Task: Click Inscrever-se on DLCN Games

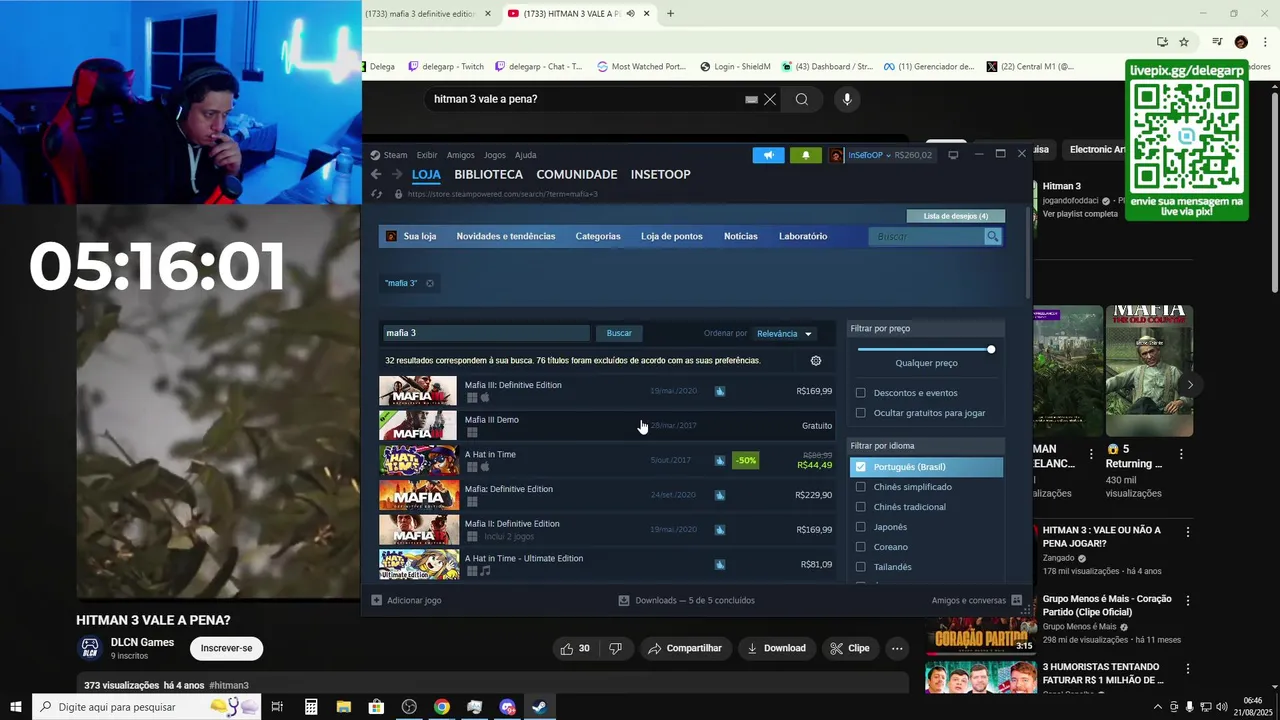Action: click(x=226, y=648)
